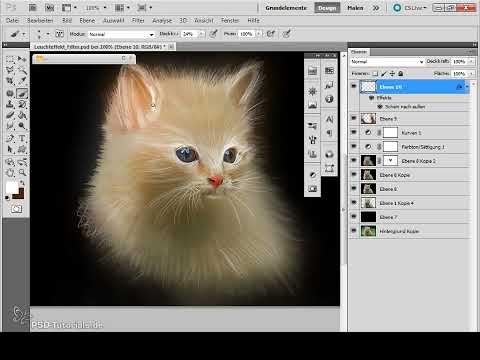This screenshot has width=480, height=360.
Task: Select the Path Selection tool
Action: click(10, 149)
